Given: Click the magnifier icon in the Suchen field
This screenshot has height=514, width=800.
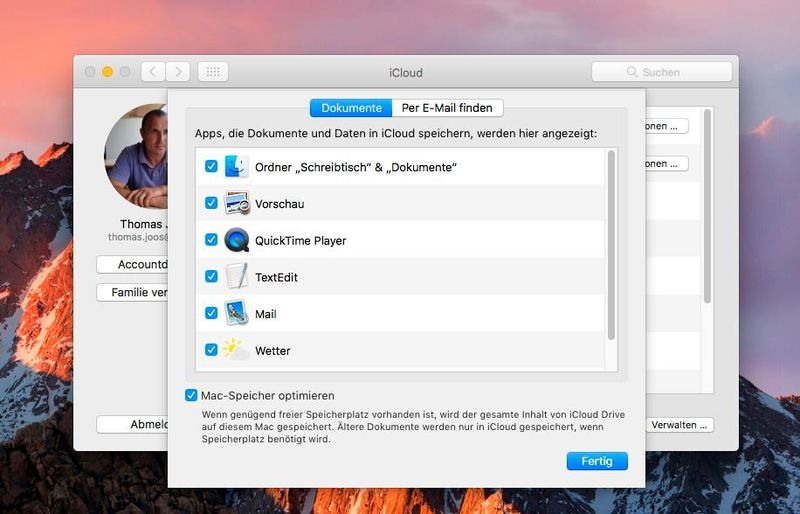Looking at the screenshot, I should pos(632,72).
